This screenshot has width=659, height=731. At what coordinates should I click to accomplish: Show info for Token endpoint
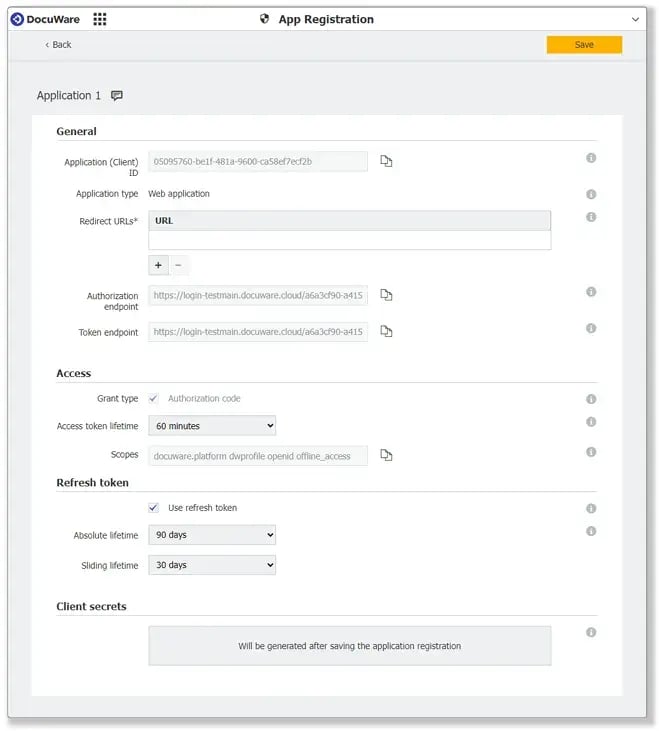pos(591,328)
